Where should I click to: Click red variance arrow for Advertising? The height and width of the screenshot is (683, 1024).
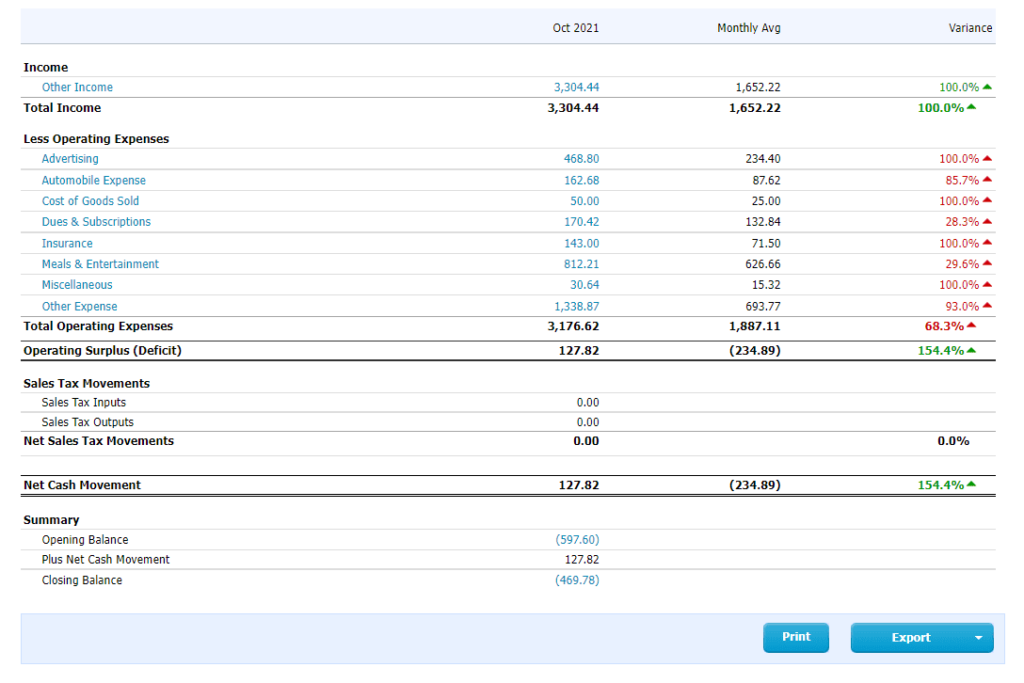pos(987,158)
